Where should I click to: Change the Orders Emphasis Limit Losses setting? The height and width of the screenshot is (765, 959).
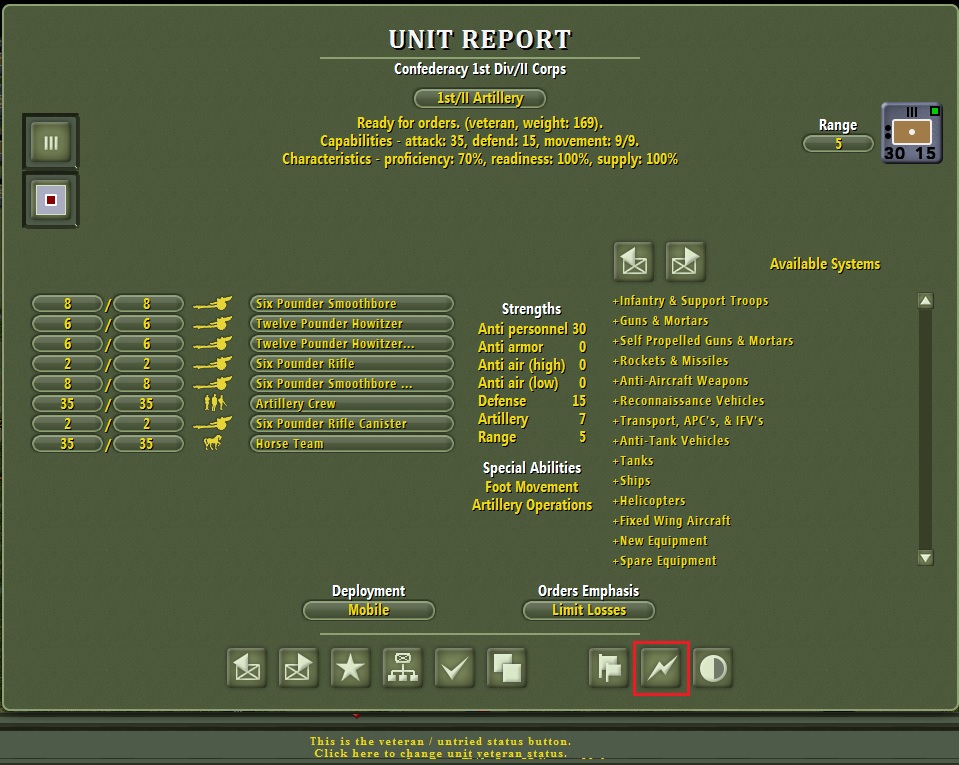[x=589, y=610]
